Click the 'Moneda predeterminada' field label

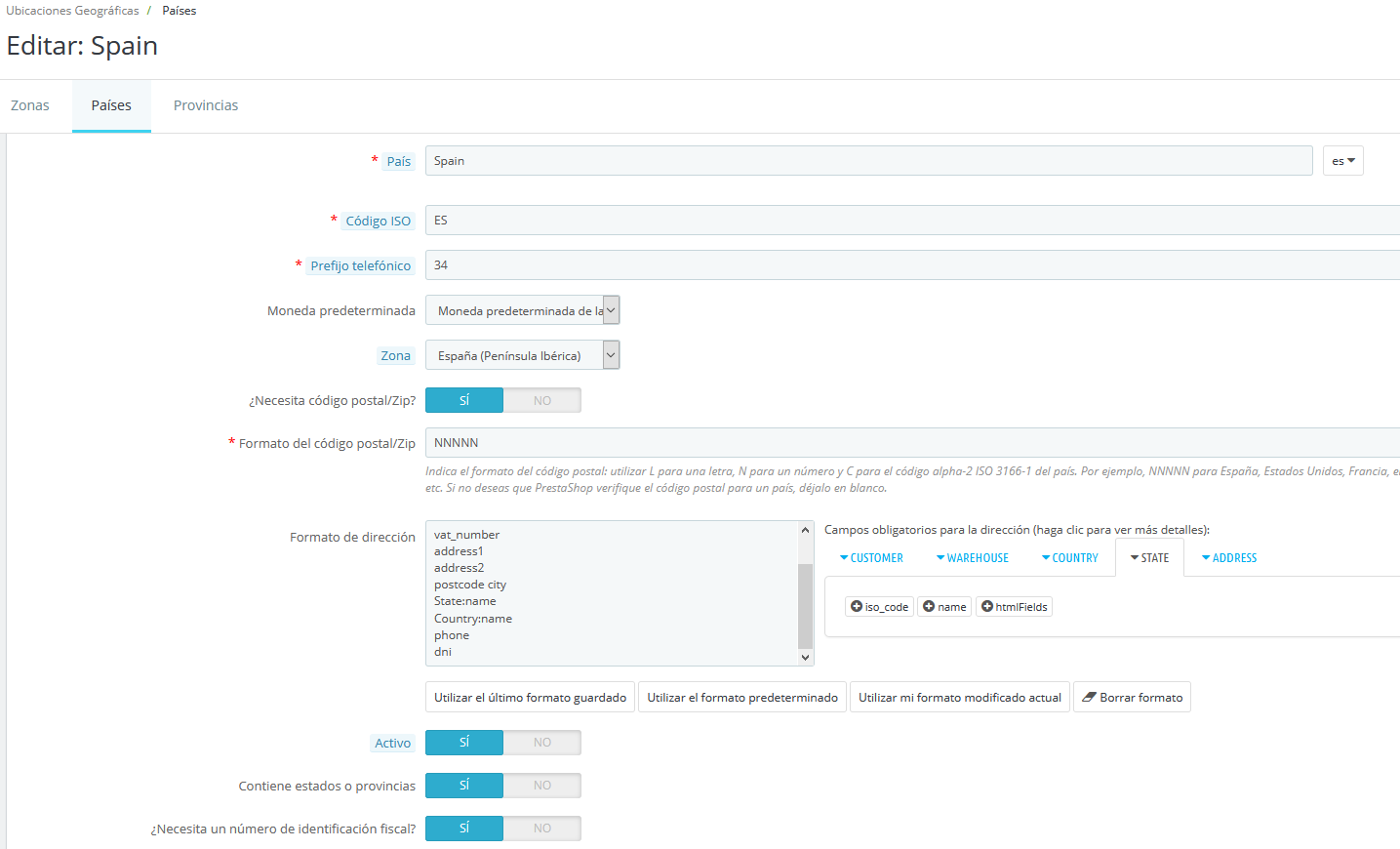point(341,310)
